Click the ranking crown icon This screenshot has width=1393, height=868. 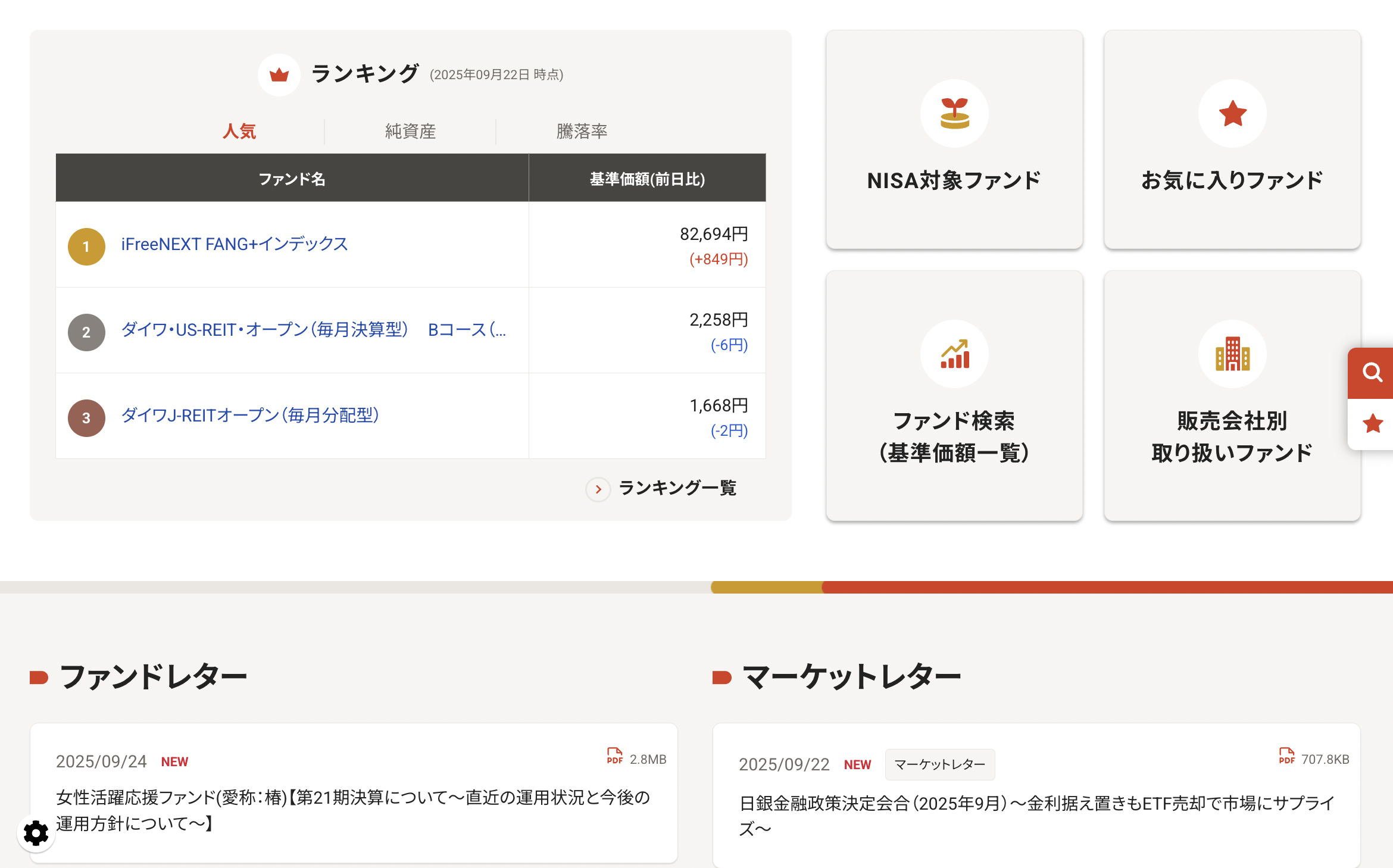click(x=279, y=75)
